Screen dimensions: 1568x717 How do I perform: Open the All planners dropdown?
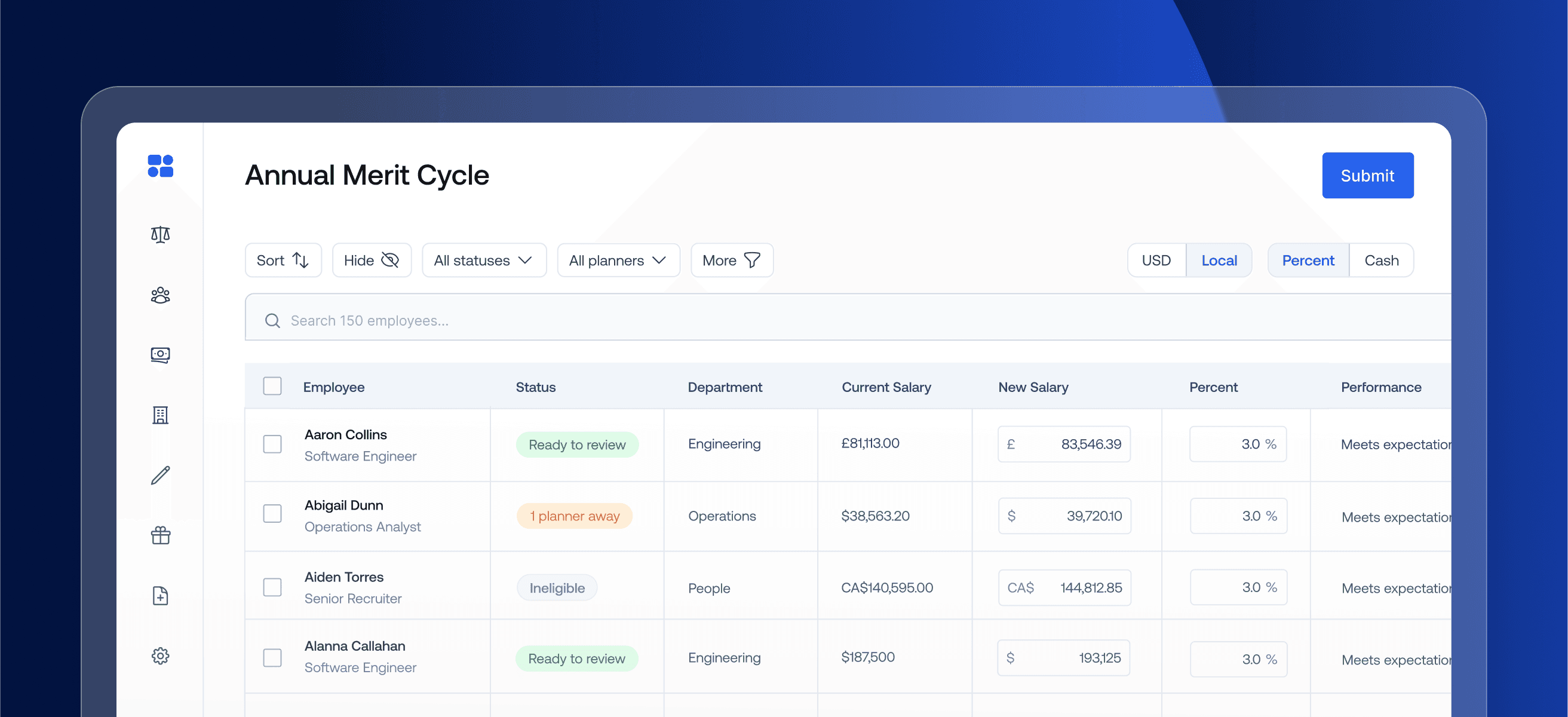pyautogui.click(x=618, y=261)
